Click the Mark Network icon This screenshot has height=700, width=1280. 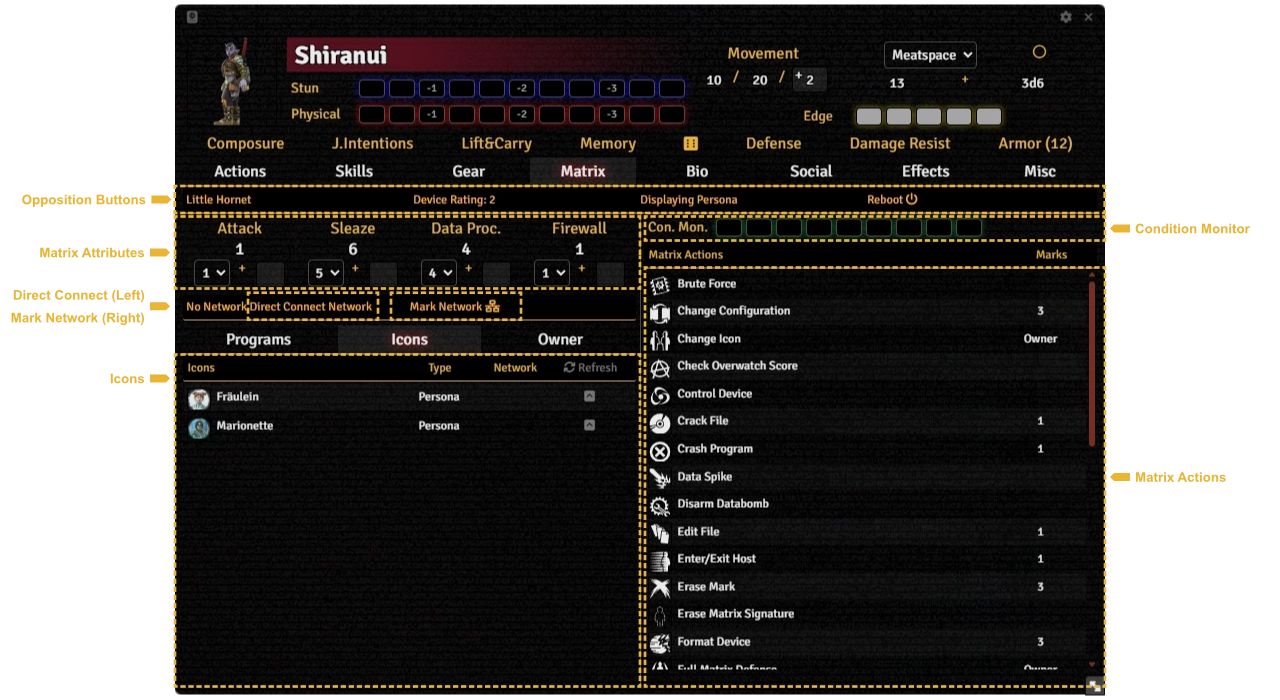pos(492,307)
